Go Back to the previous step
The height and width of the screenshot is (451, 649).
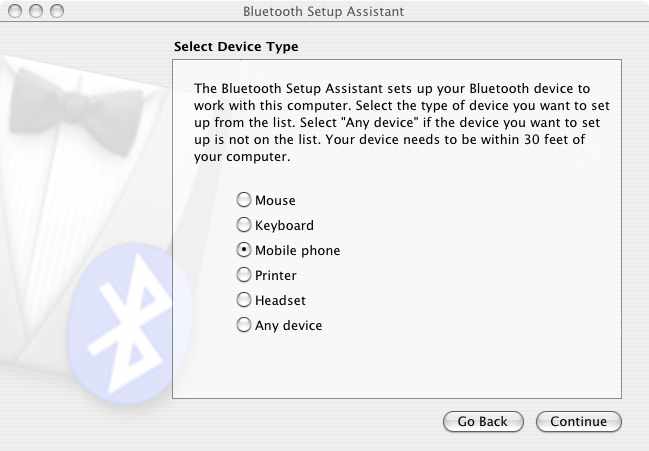click(483, 421)
